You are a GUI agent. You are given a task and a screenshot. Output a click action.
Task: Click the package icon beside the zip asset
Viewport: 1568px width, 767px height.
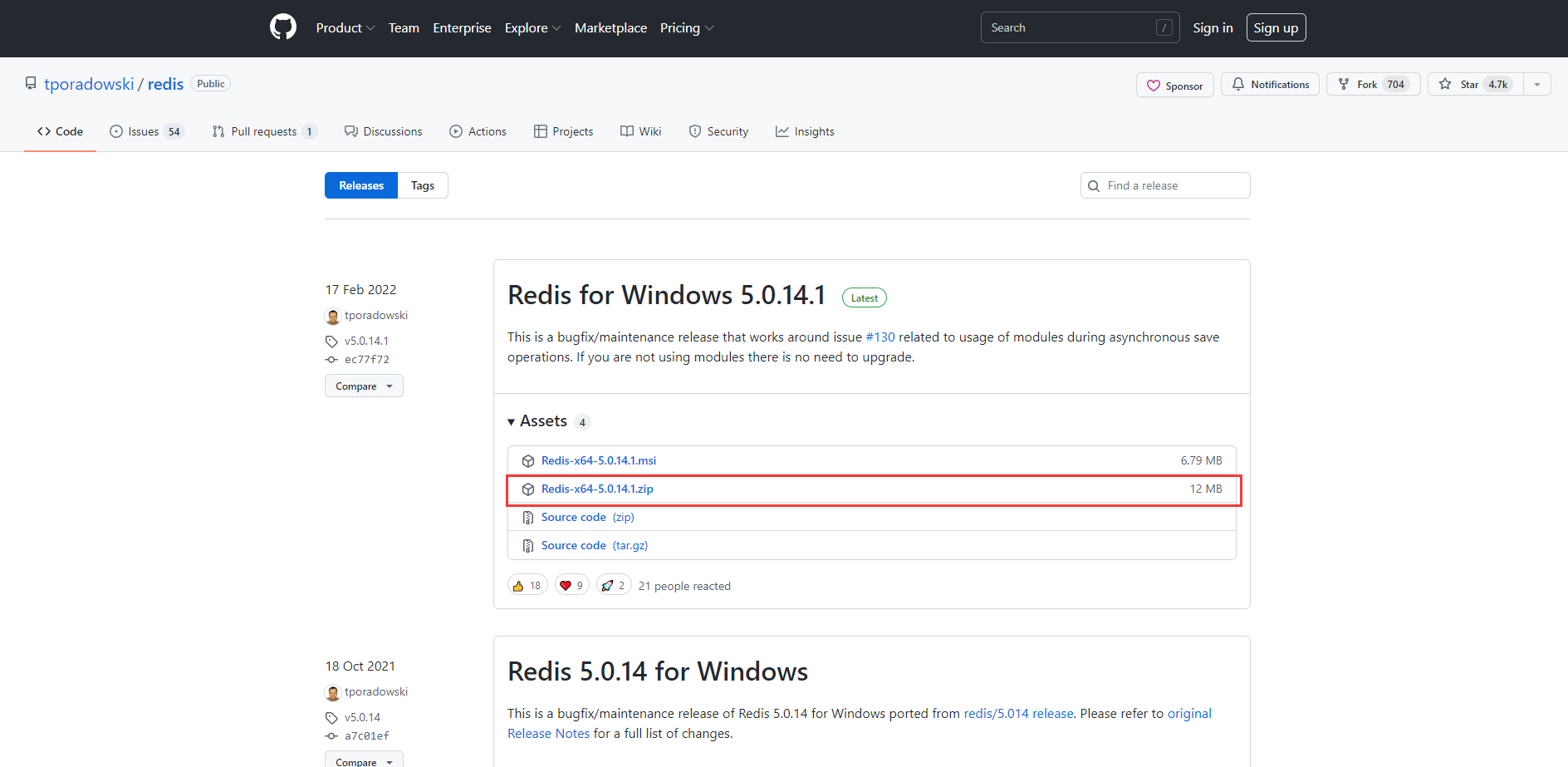[528, 489]
